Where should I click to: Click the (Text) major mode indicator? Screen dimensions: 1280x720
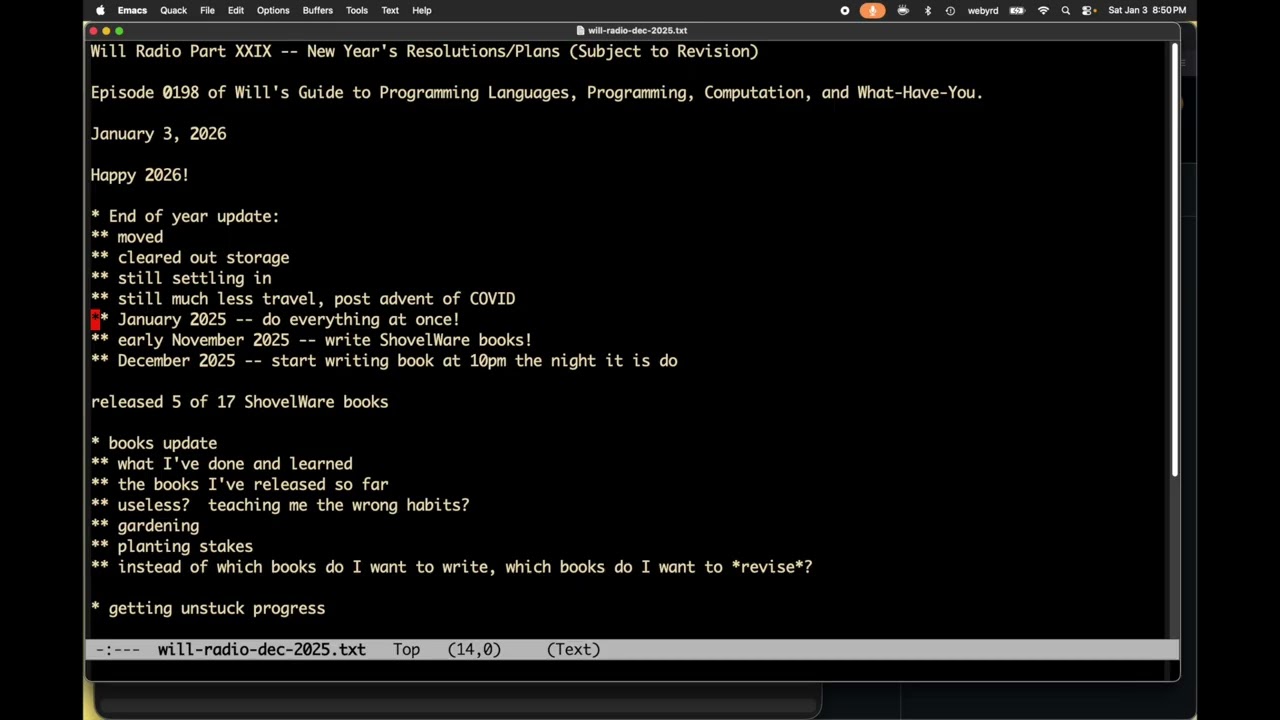tap(573, 649)
